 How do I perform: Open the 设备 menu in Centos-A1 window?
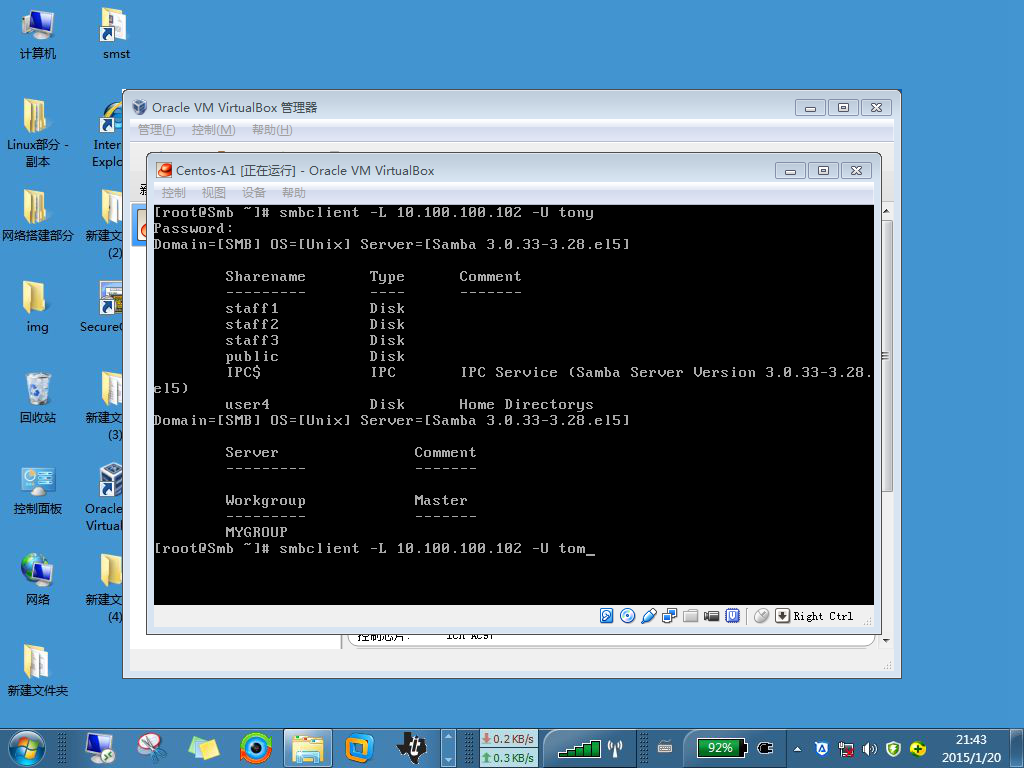point(253,193)
